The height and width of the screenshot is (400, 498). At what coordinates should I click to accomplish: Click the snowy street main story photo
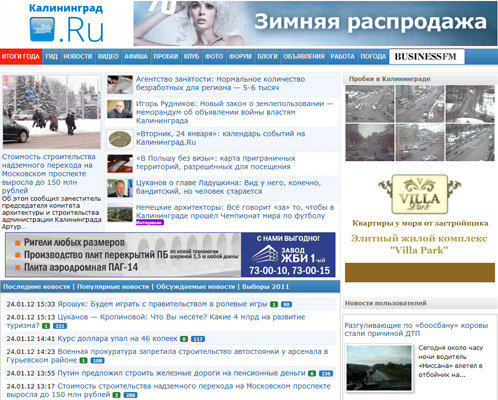(x=52, y=112)
